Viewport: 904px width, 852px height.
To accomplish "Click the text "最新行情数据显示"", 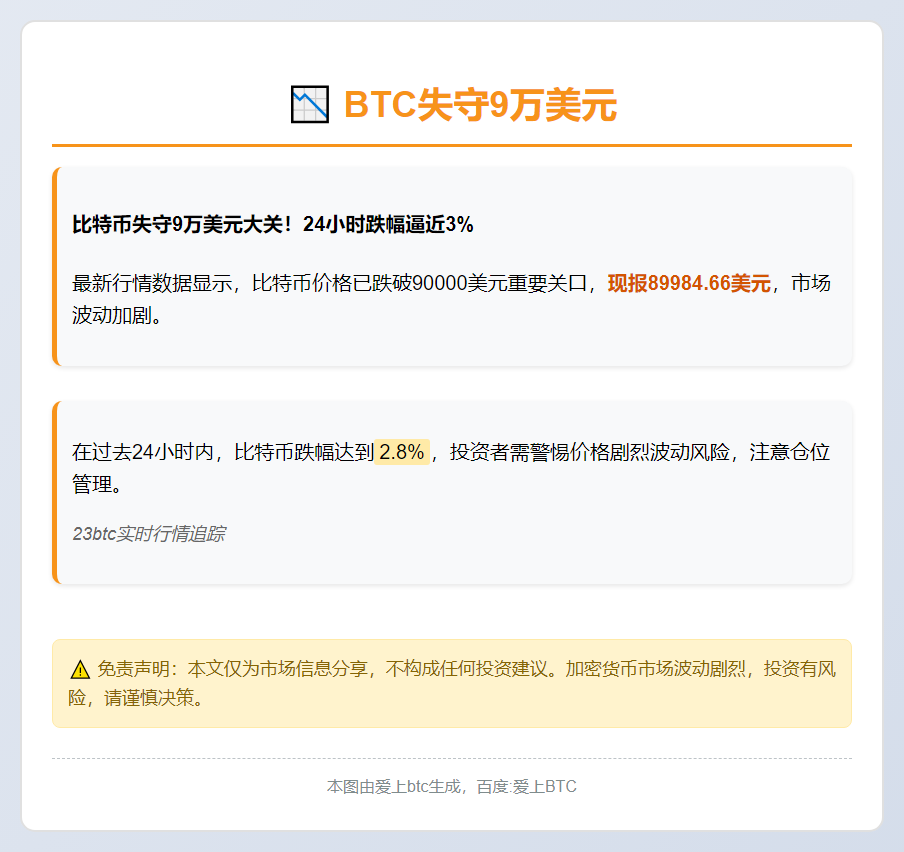I will 152,283.
